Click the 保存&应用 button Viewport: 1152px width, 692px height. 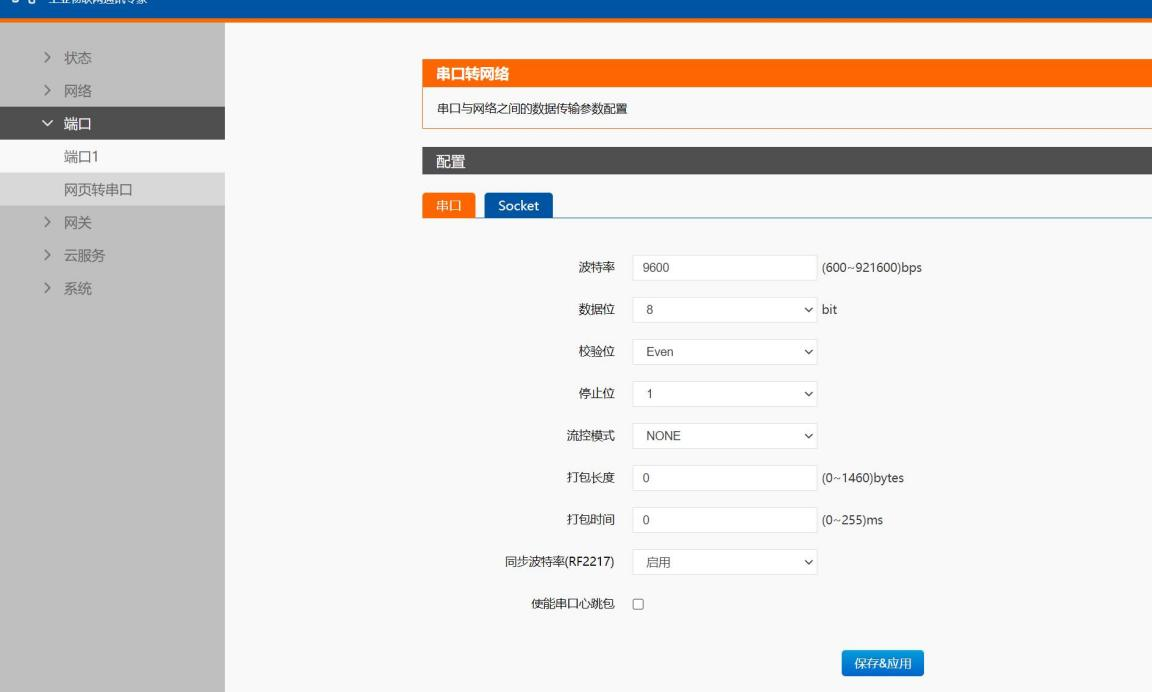tap(882, 664)
